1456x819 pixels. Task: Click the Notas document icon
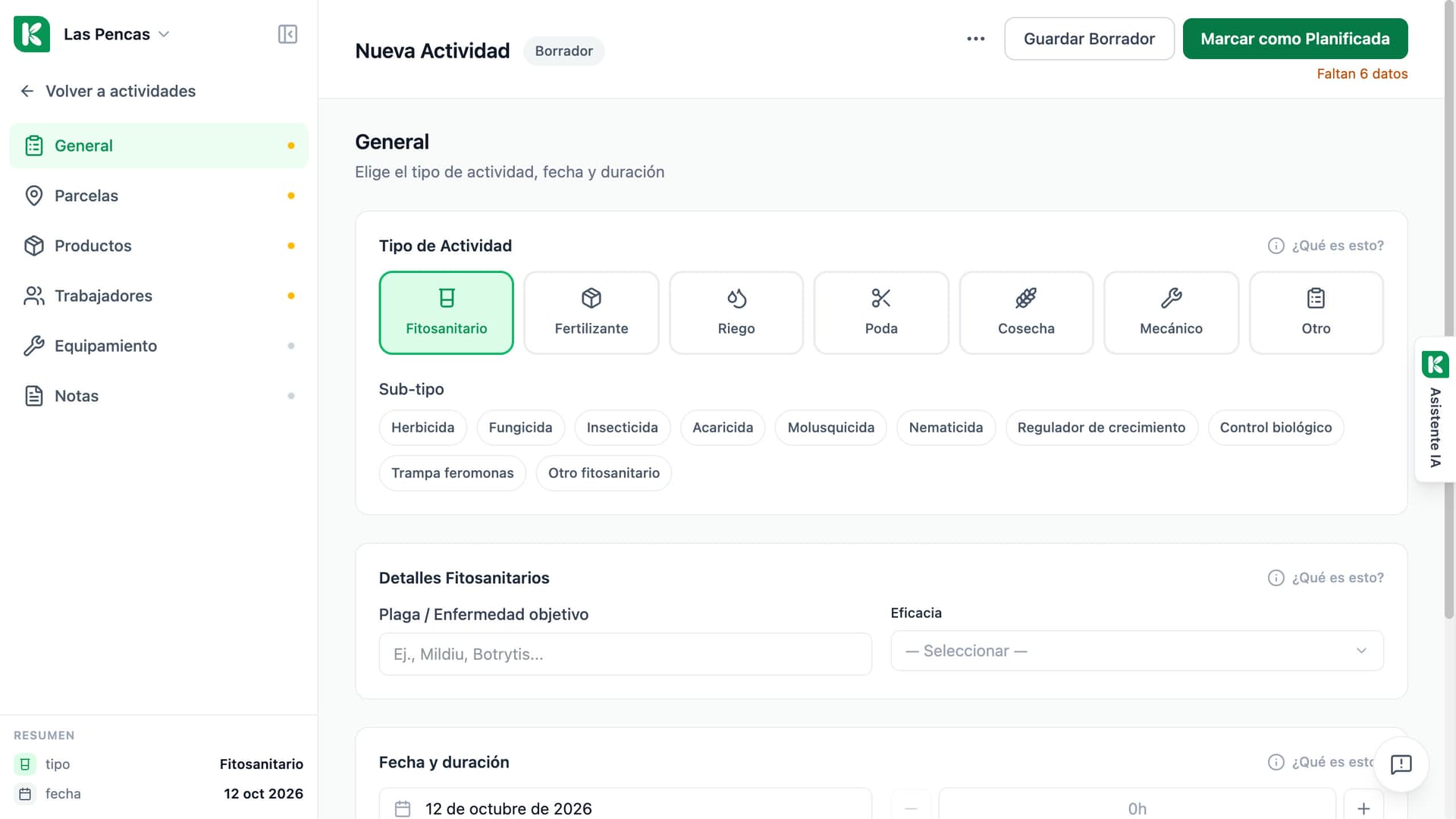pyautogui.click(x=34, y=396)
